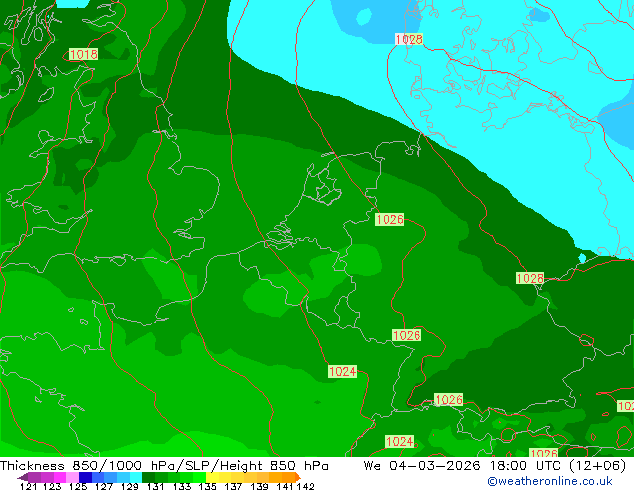Select the bright yellow legend swatch
The width and height of the screenshot is (634, 490).
pyautogui.click(x=213, y=477)
